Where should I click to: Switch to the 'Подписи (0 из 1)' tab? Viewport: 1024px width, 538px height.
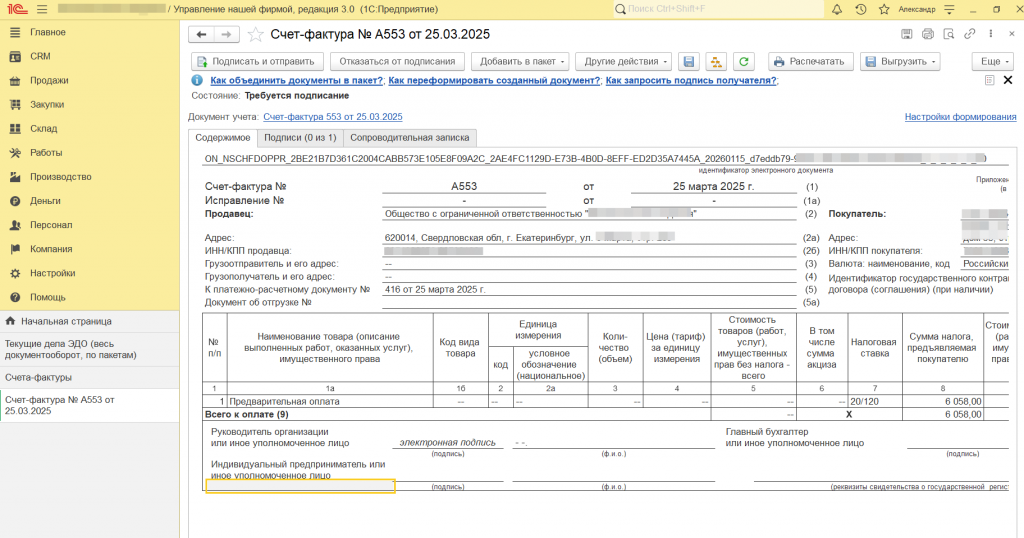(x=300, y=138)
